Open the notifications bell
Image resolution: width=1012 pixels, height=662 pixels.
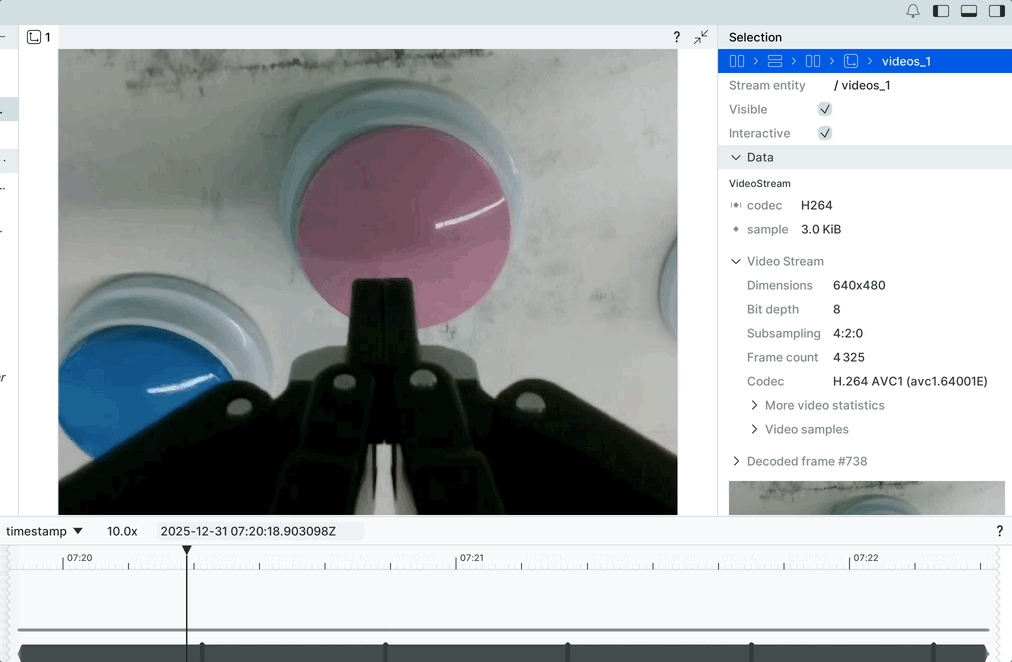click(x=913, y=11)
